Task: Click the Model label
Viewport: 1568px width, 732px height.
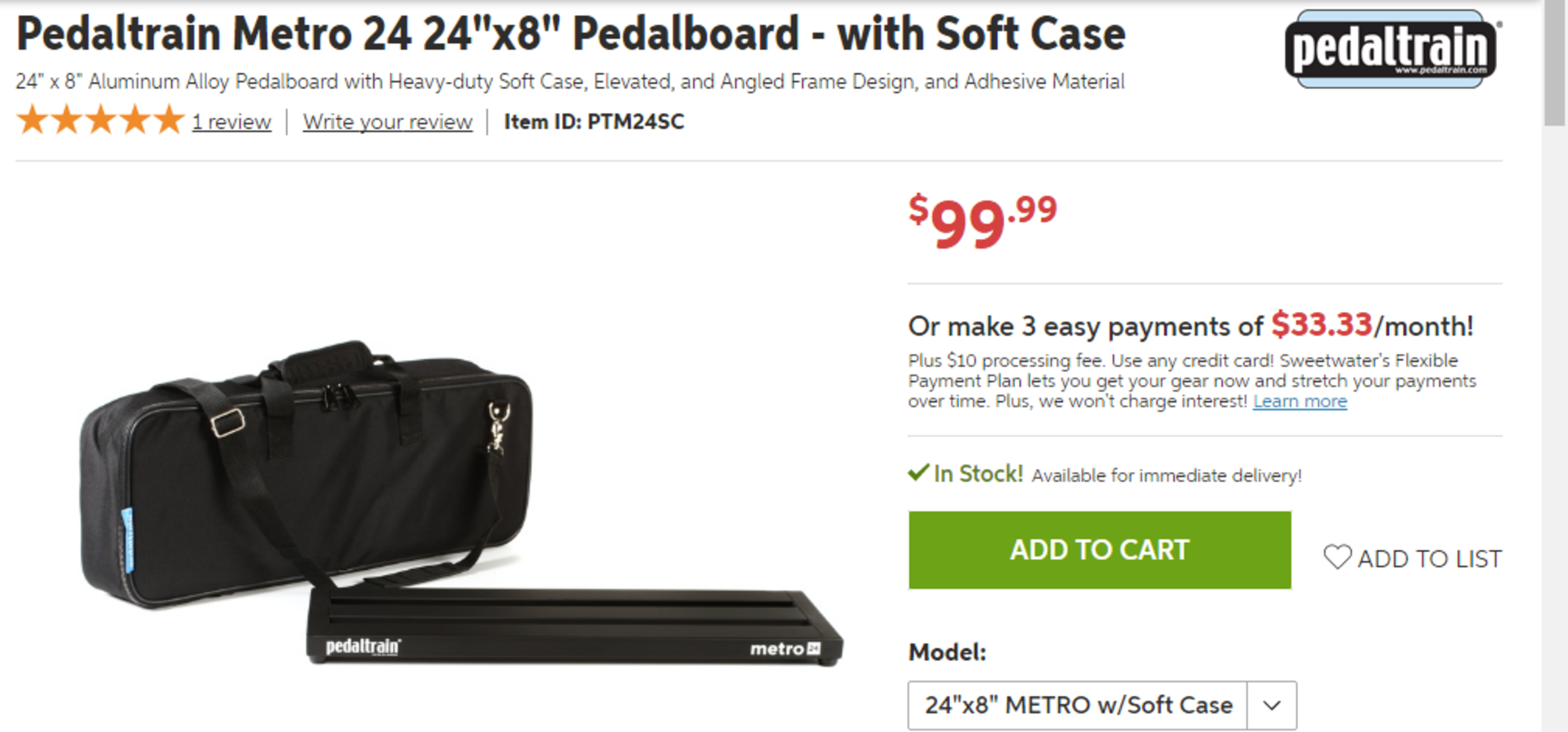Action: point(947,653)
